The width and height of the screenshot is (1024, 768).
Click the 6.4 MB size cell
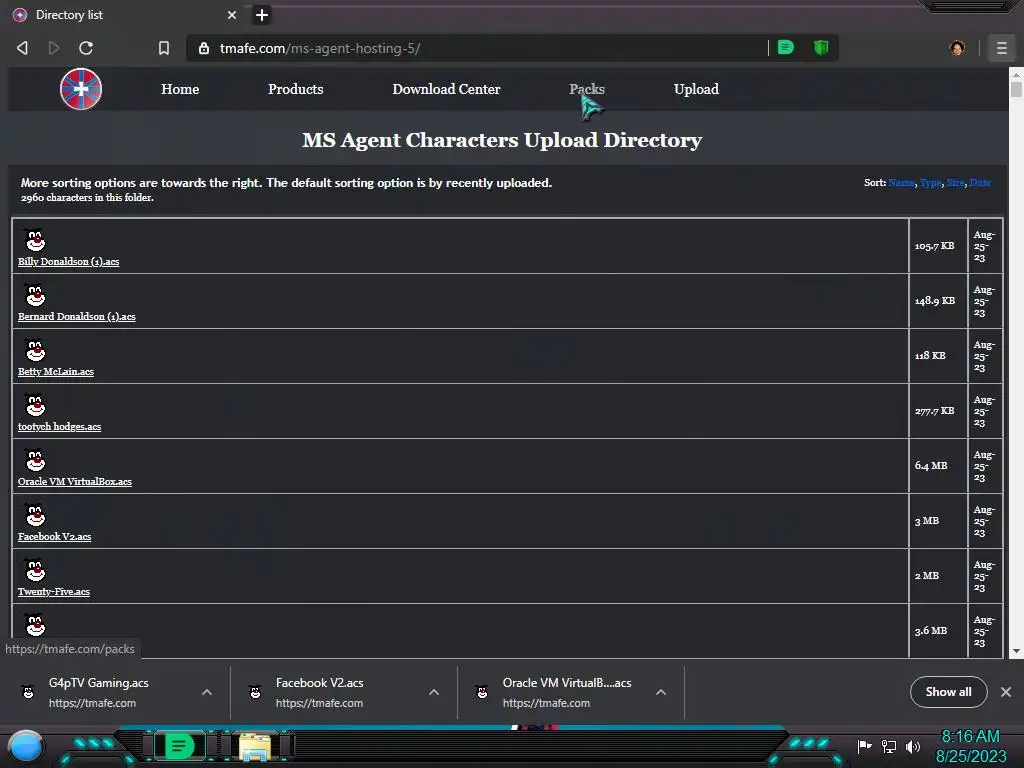tap(938, 466)
